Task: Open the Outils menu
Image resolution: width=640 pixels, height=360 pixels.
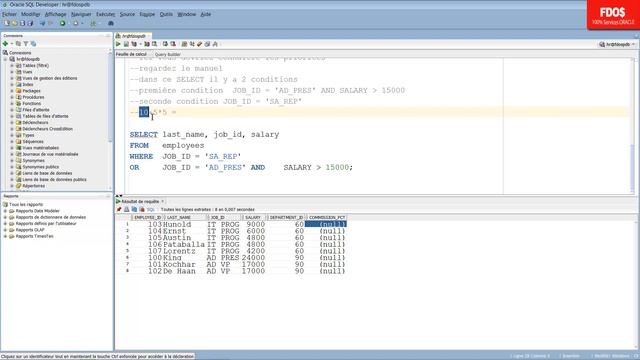Action: (166, 14)
